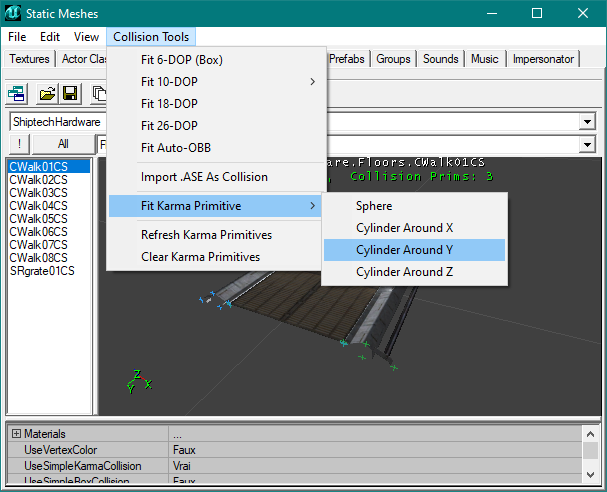
Task: Open the Impersonator tab
Action: point(543,59)
